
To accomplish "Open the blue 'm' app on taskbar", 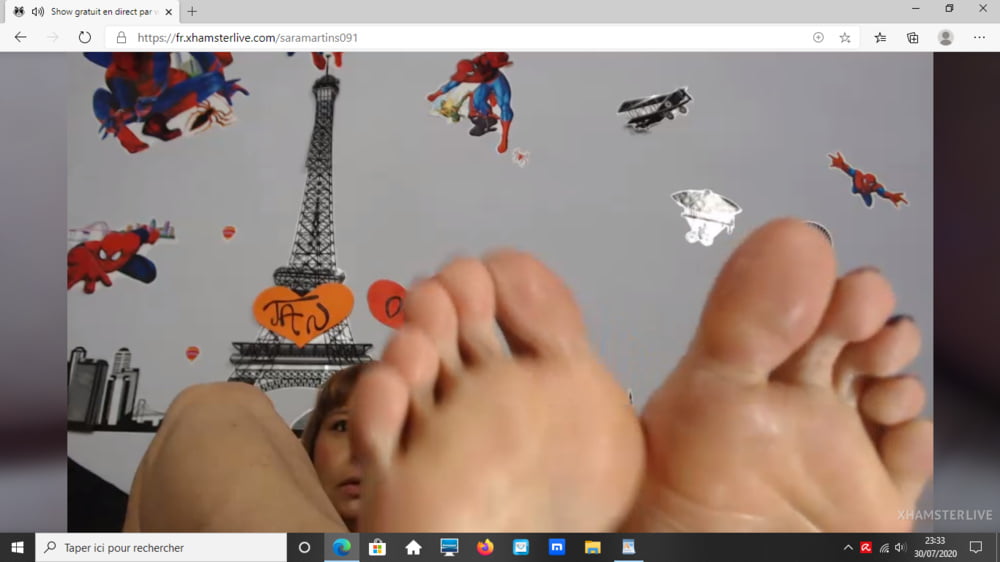I will tap(557, 547).
